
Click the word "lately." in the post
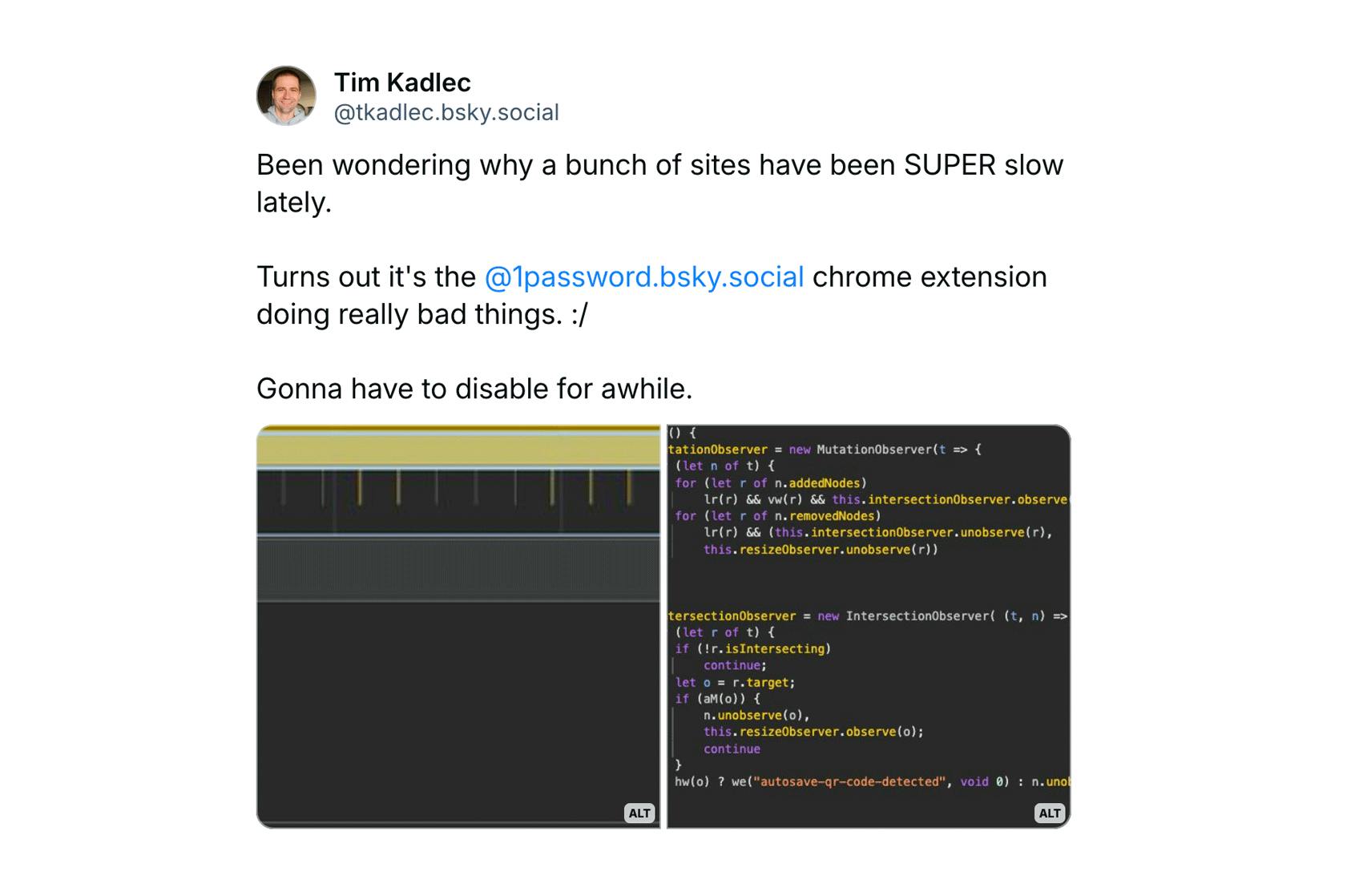point(293,203)
